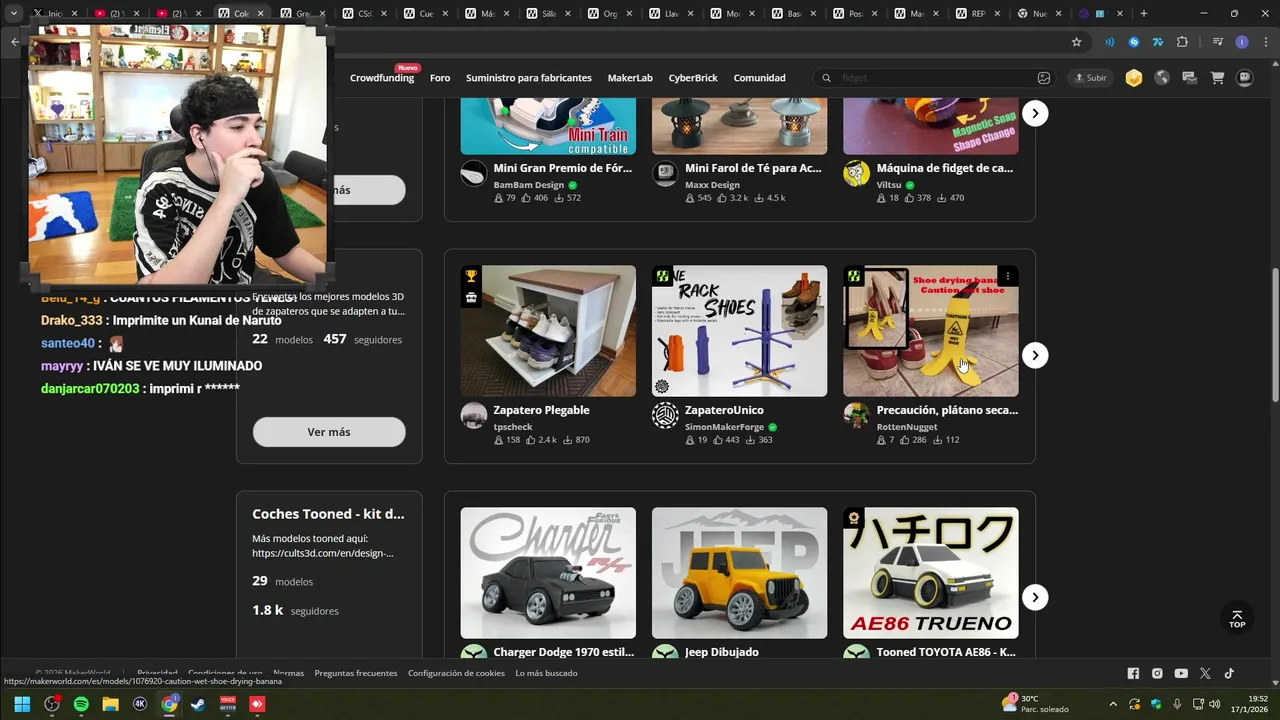This screenshot has height=720, width=1280.
Task: Click tpscheck author avatar
Action: [474, 415]
